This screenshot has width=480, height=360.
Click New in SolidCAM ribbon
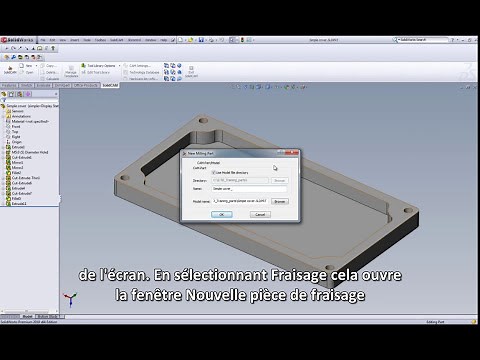pos(26,66)
